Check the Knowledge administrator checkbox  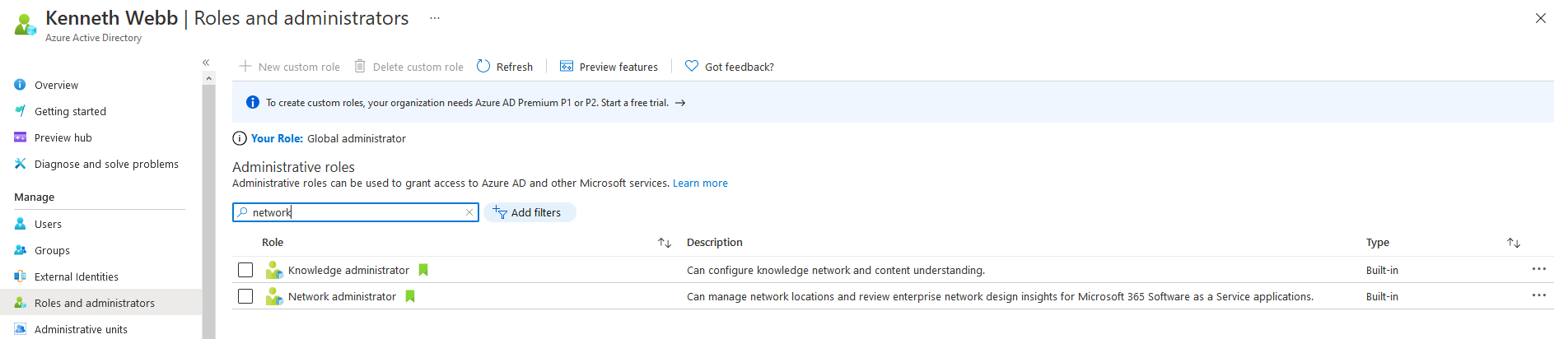point(245,270)
